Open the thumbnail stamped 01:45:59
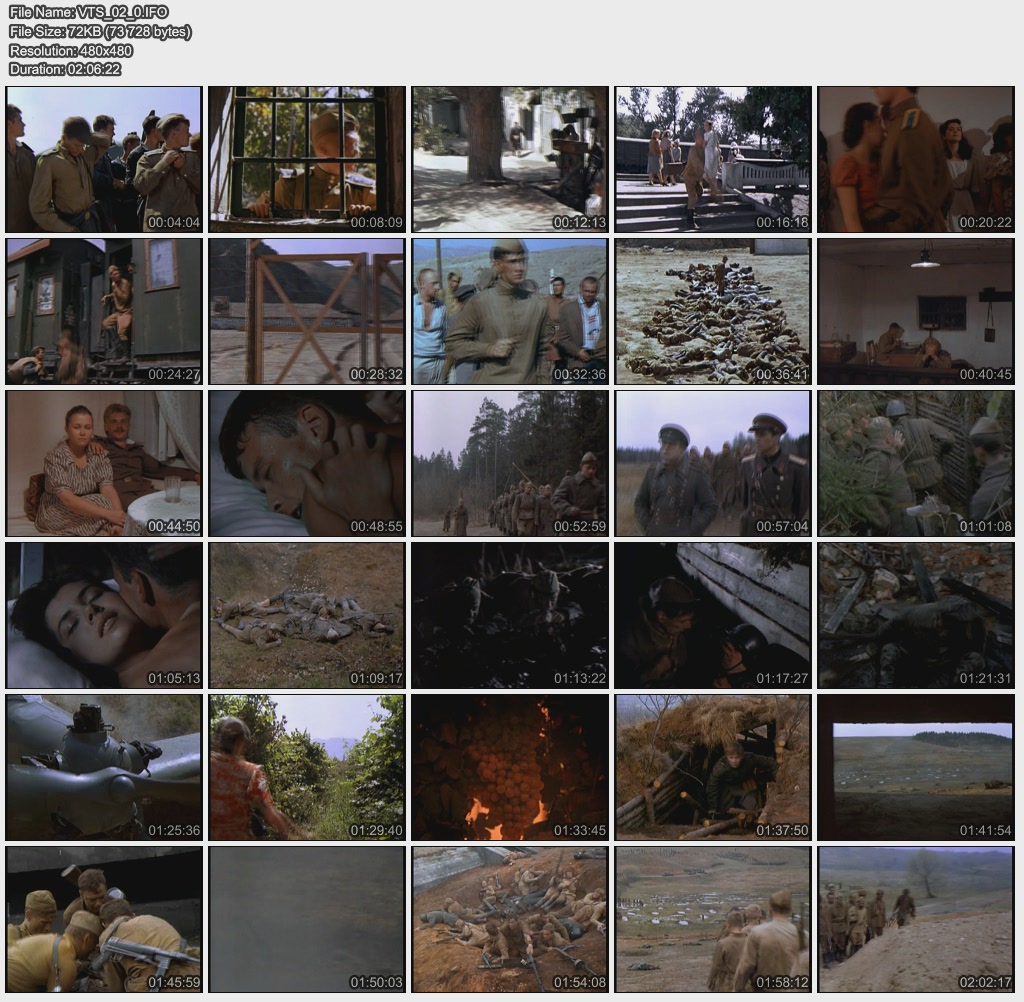 pyautogui.click(x=104, y=920)
